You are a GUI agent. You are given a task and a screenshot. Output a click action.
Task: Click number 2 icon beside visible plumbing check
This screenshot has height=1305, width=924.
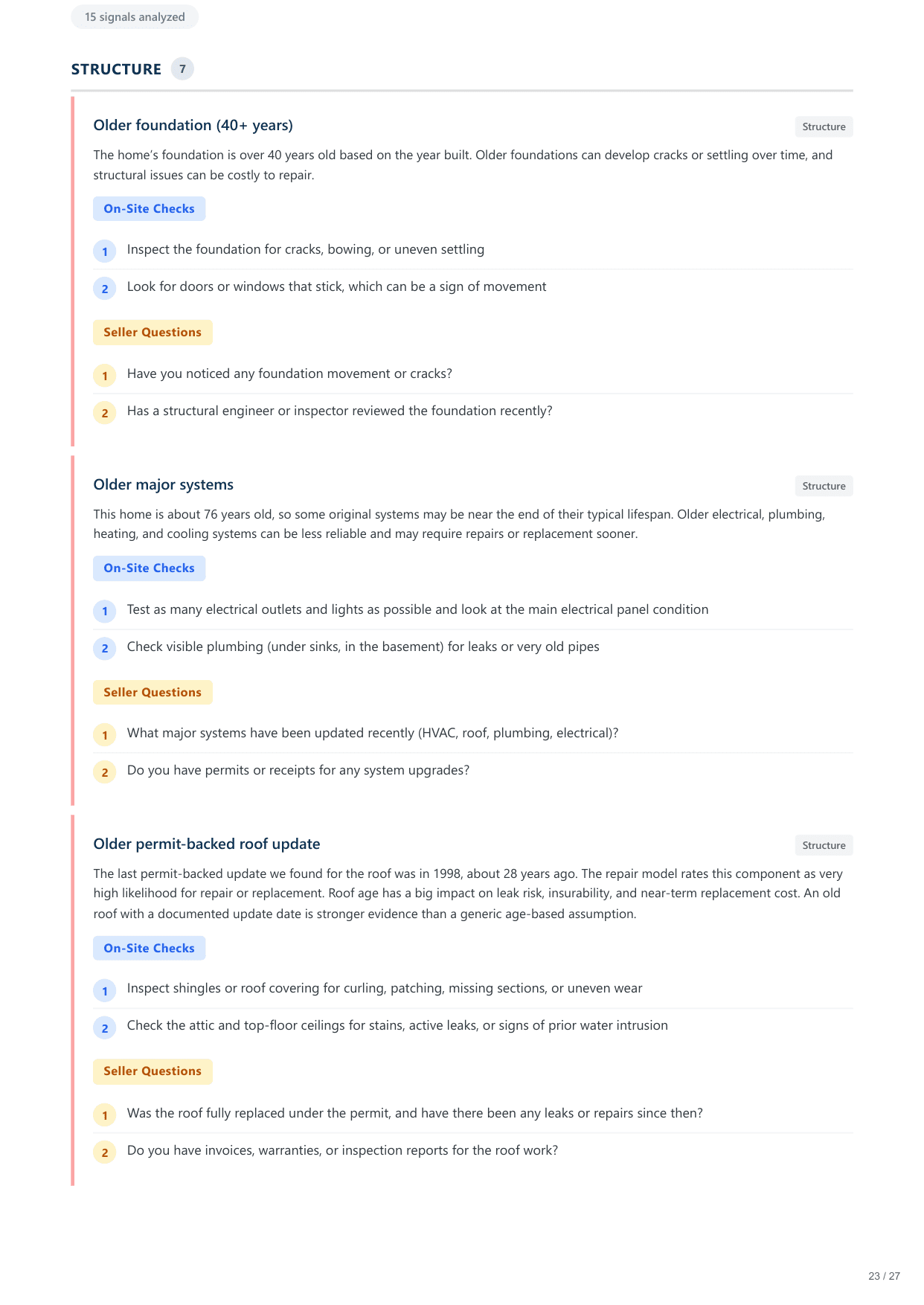click(105, 649)
